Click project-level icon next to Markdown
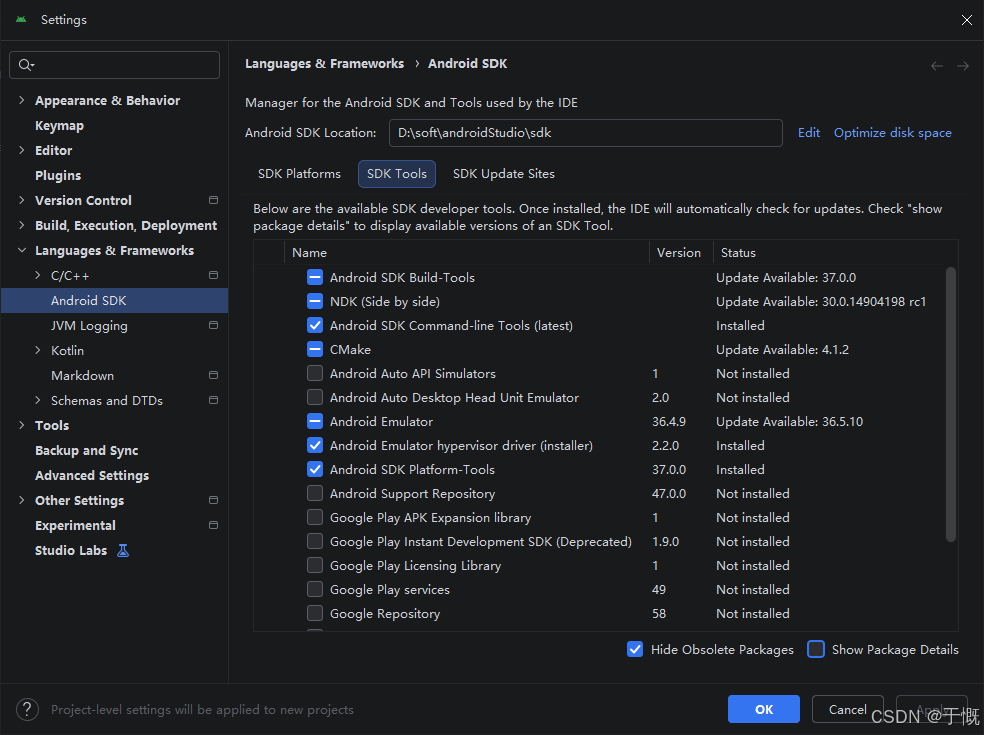Viewport: 984px width, 735px height. tap(213, 375)
